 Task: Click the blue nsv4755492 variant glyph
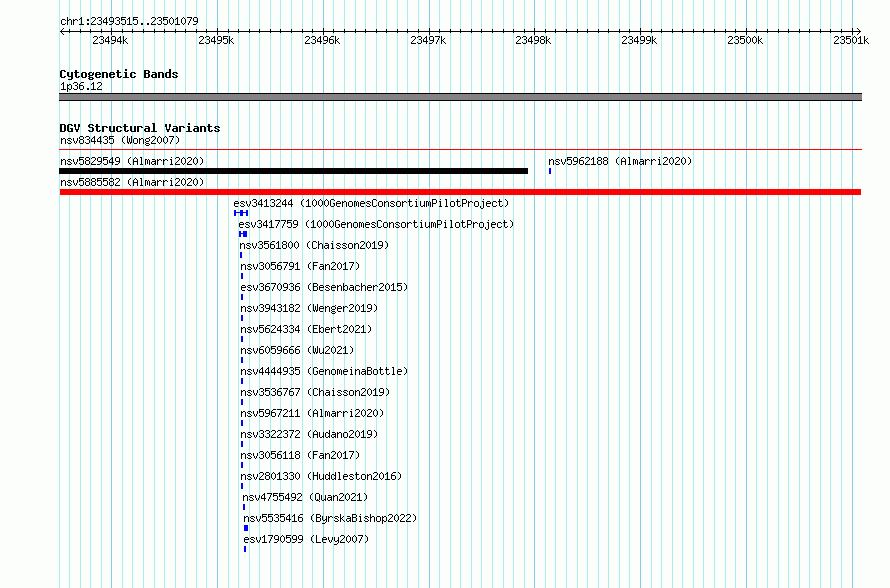coord(244,507)
